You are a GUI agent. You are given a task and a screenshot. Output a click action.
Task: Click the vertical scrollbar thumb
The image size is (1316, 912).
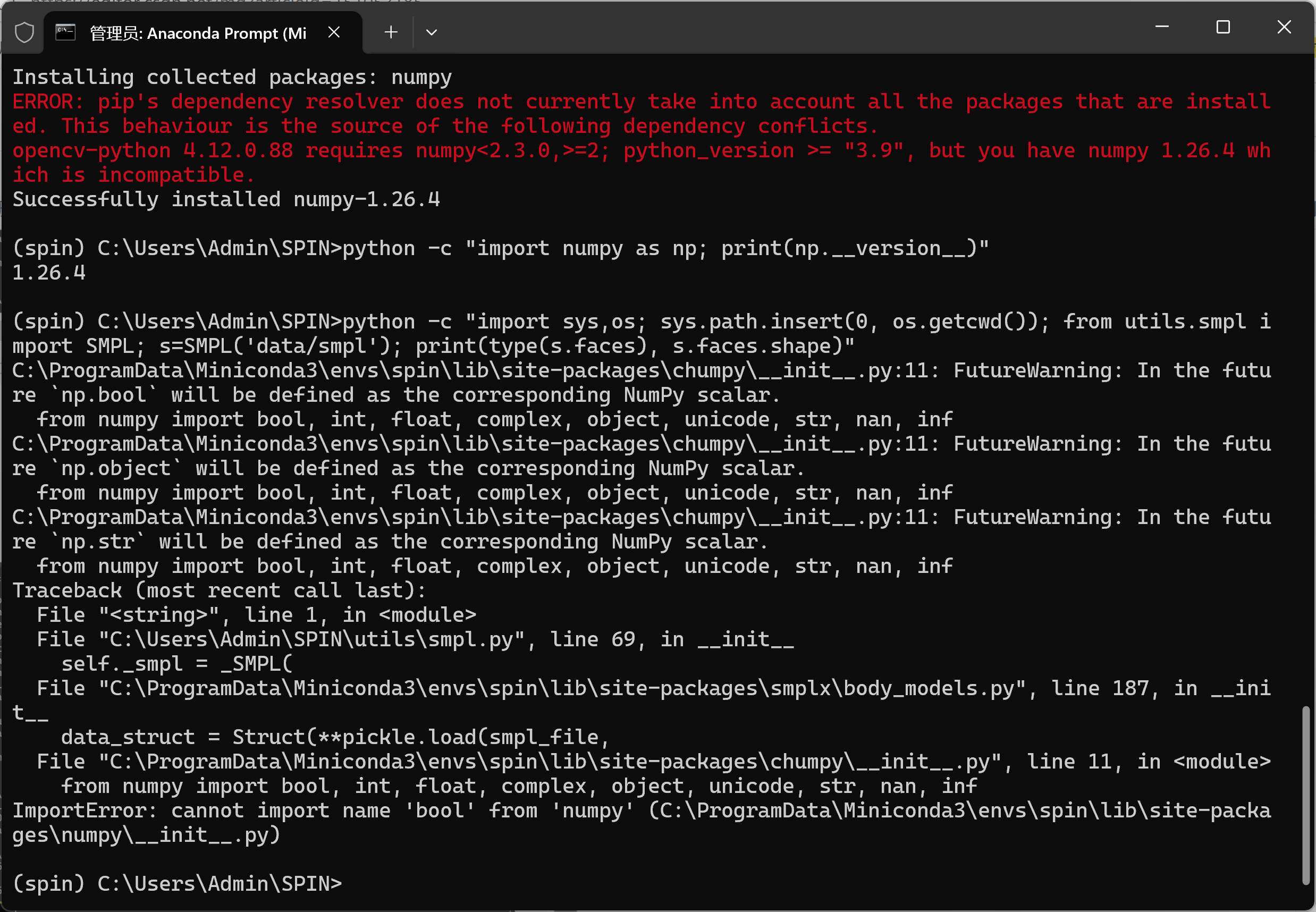point(1305,795)
